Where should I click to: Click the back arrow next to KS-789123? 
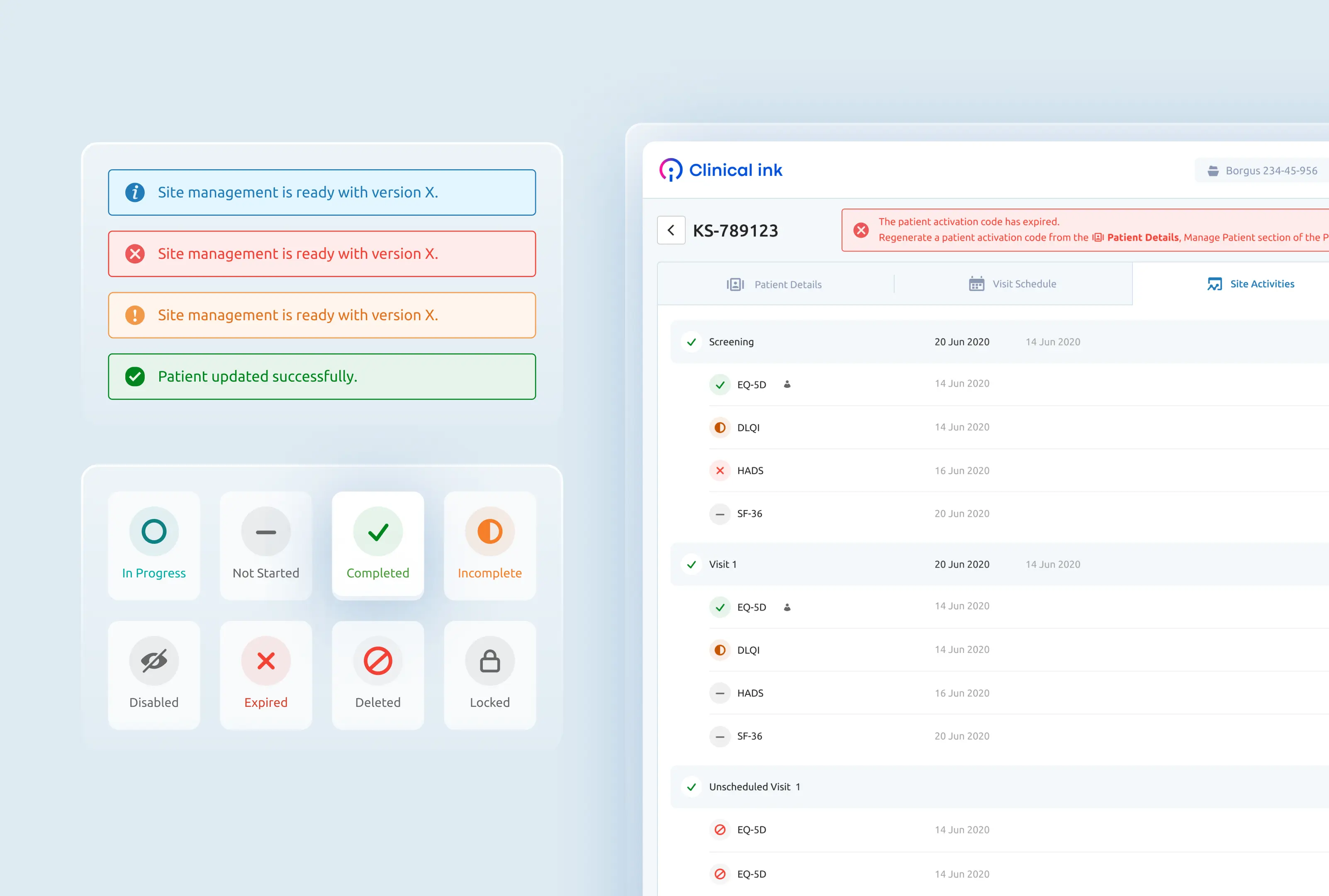[672, 230]
